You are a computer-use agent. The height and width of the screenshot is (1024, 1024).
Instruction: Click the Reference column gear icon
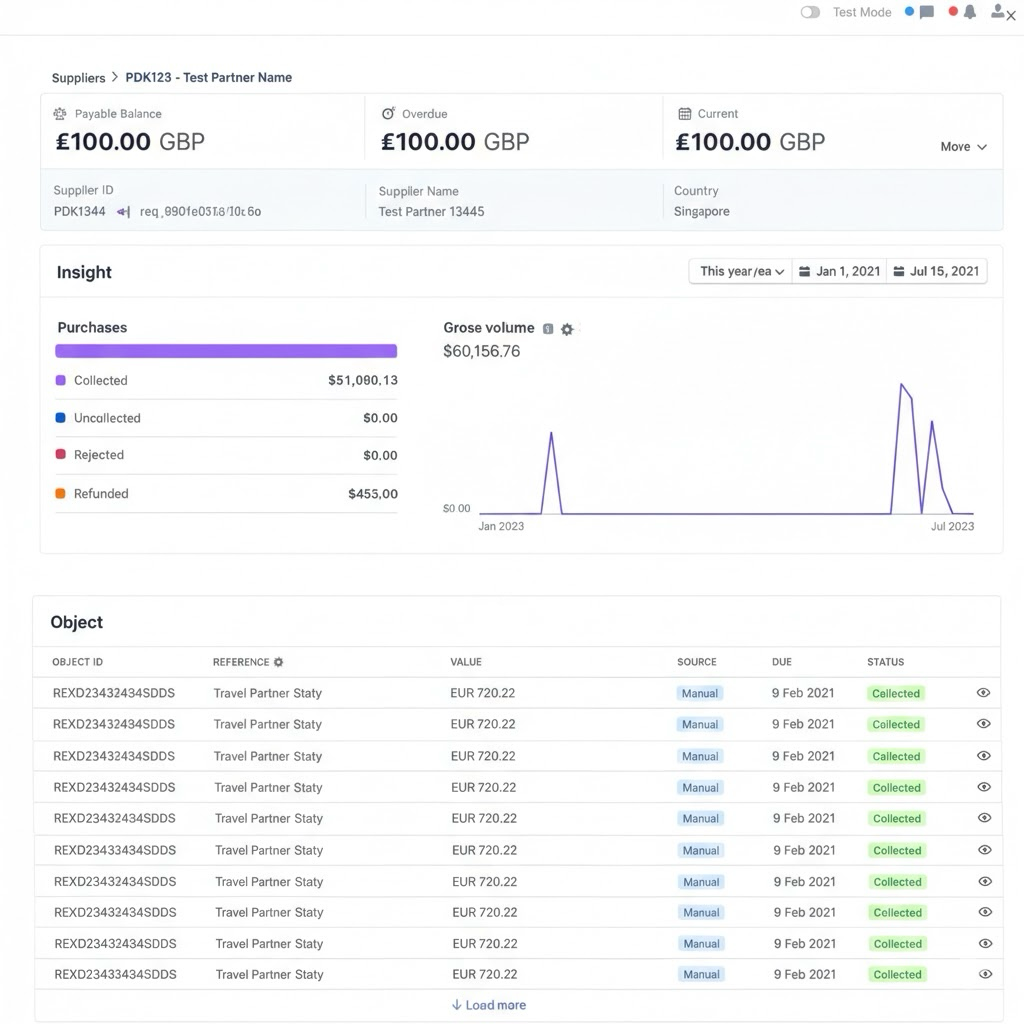[279, 662]
